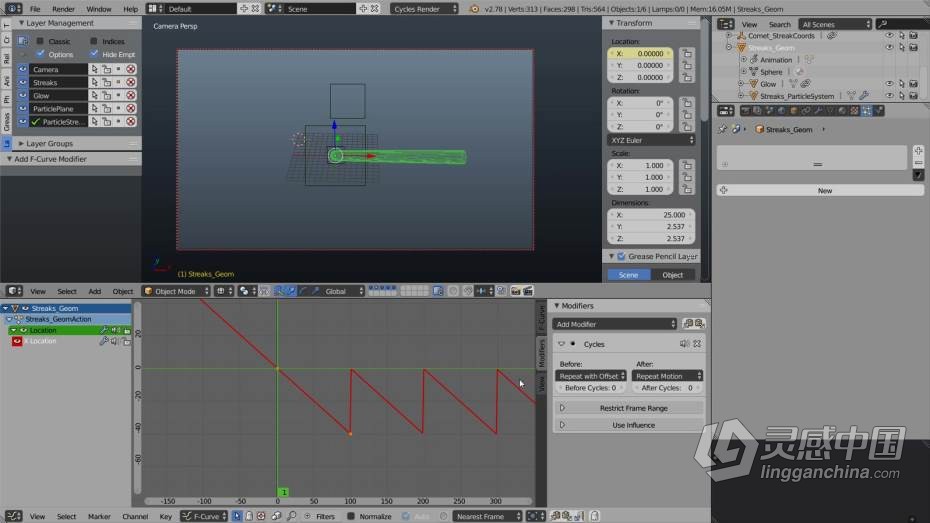Open the Particles tab in Properties editor
Screen dimensions: 930x523
(867, 111)
